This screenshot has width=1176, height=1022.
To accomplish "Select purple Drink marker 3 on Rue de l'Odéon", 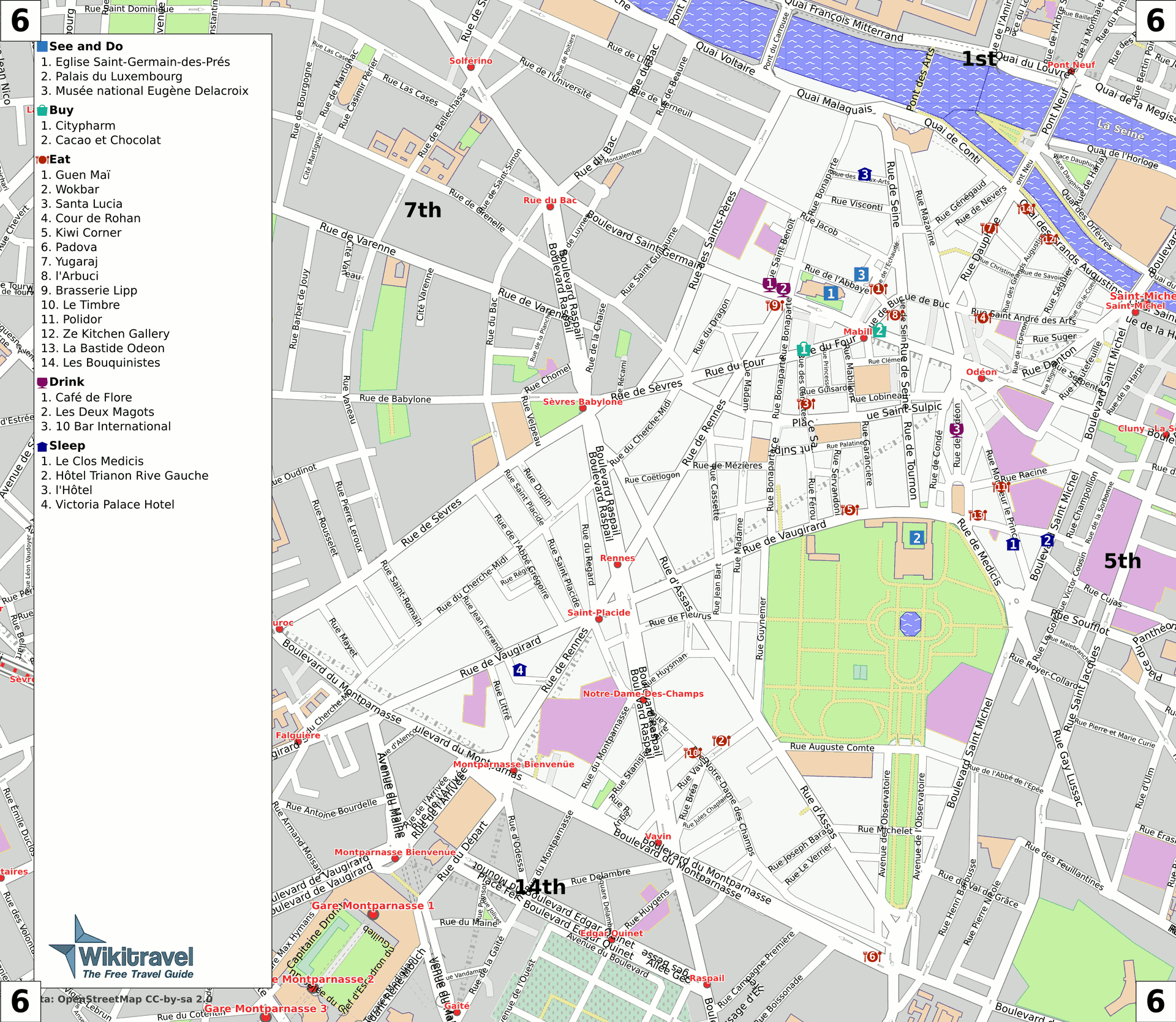I will click(957, 429).
